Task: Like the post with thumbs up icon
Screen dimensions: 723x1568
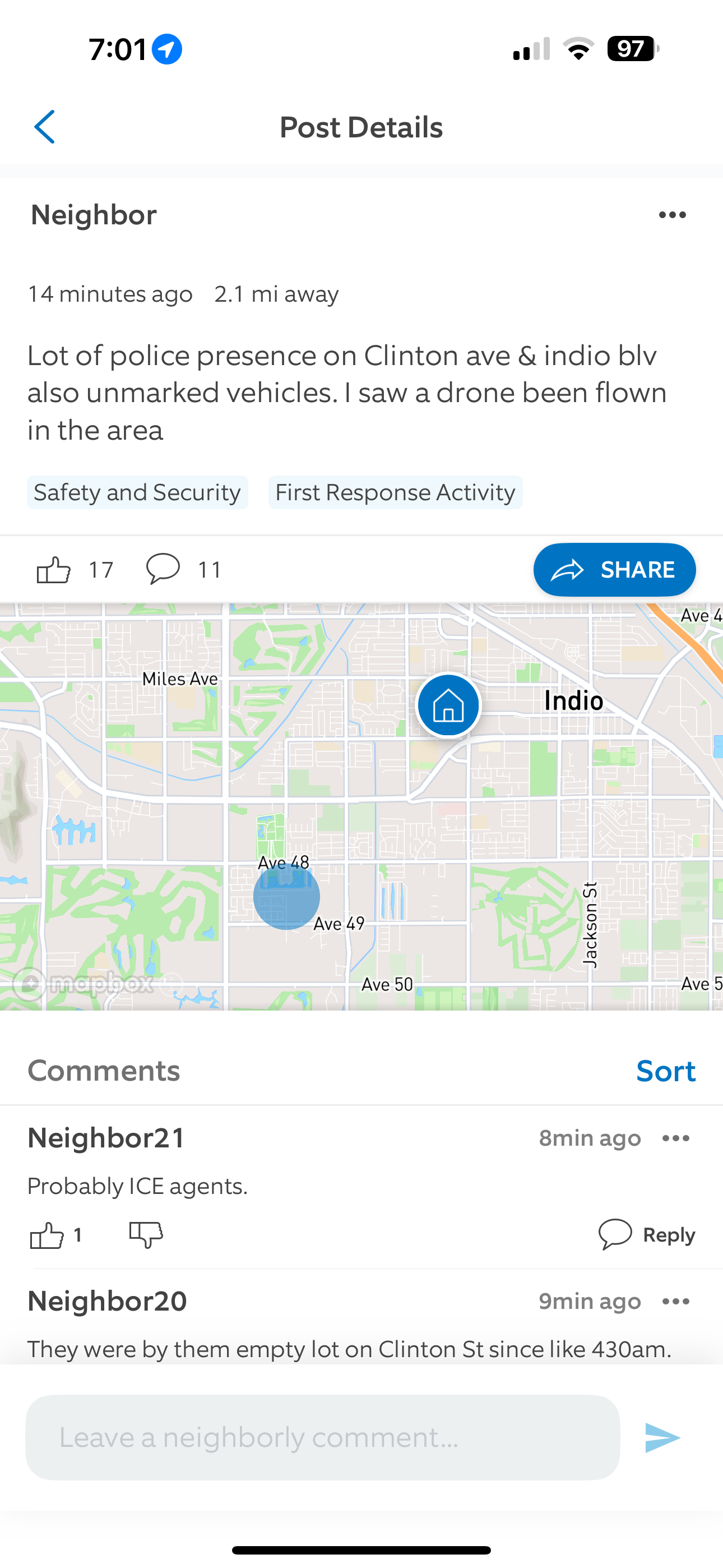Action: (x=54, y=570)
